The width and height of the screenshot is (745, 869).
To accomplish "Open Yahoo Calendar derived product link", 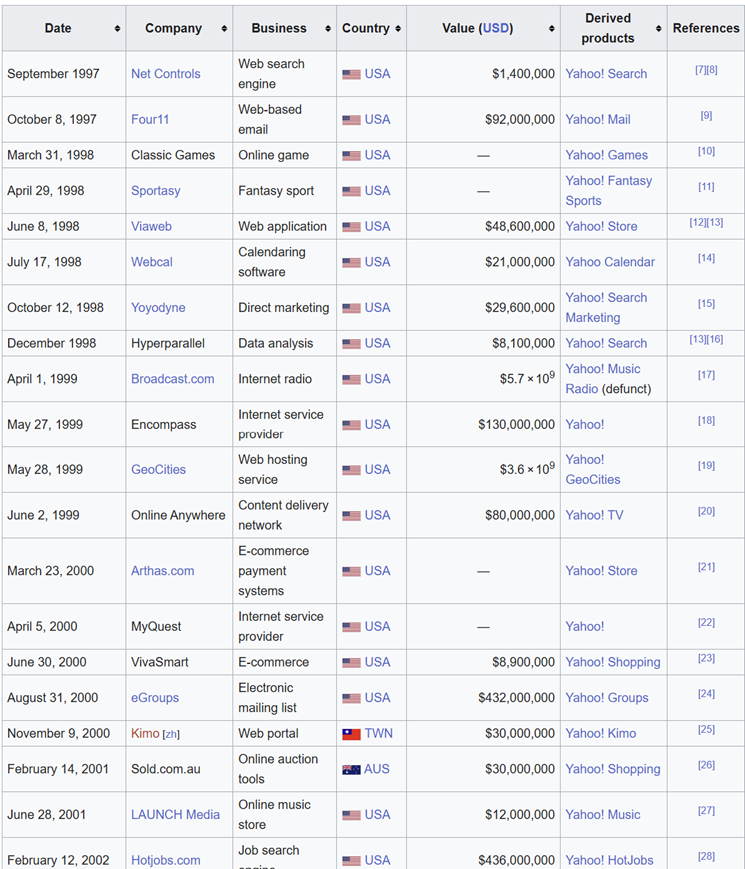I will 610,262.
